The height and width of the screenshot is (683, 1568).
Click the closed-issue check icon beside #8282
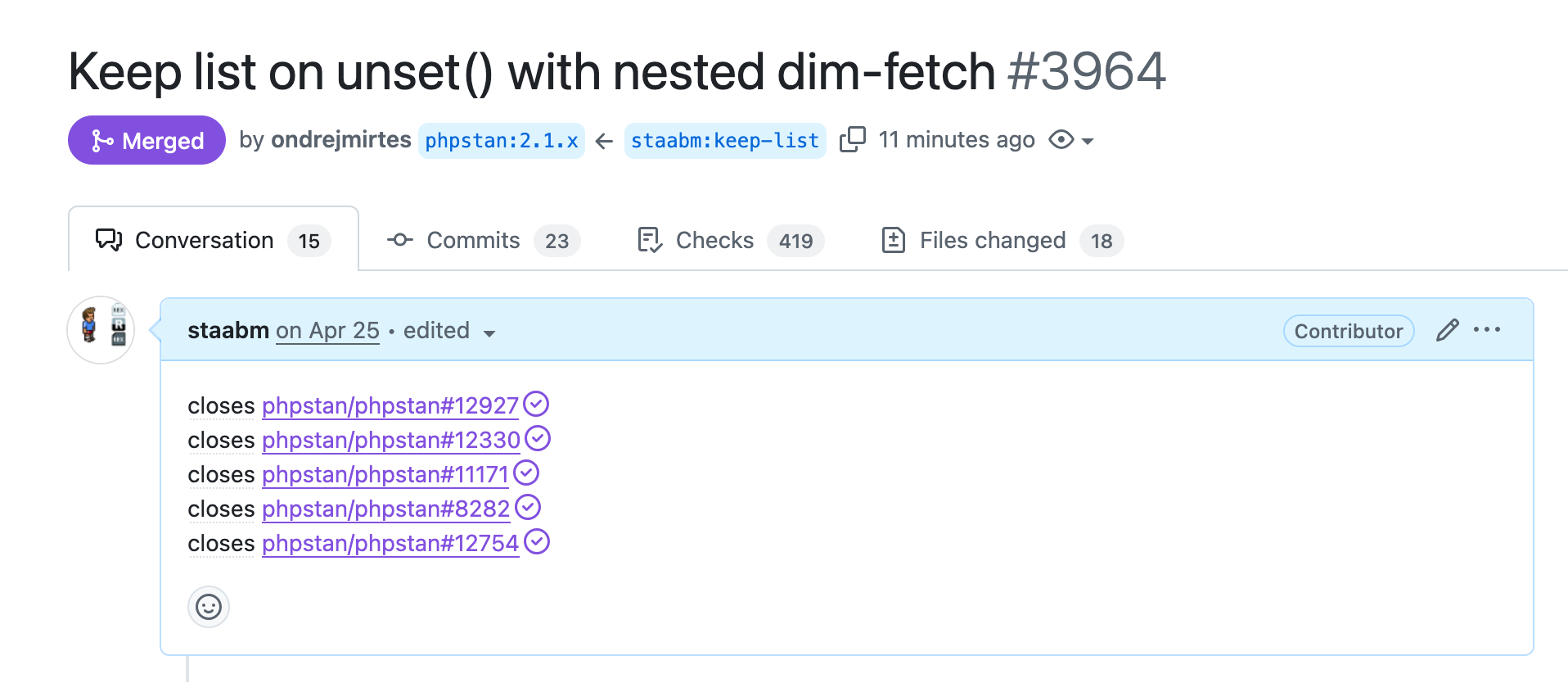(x=528, y=508)
